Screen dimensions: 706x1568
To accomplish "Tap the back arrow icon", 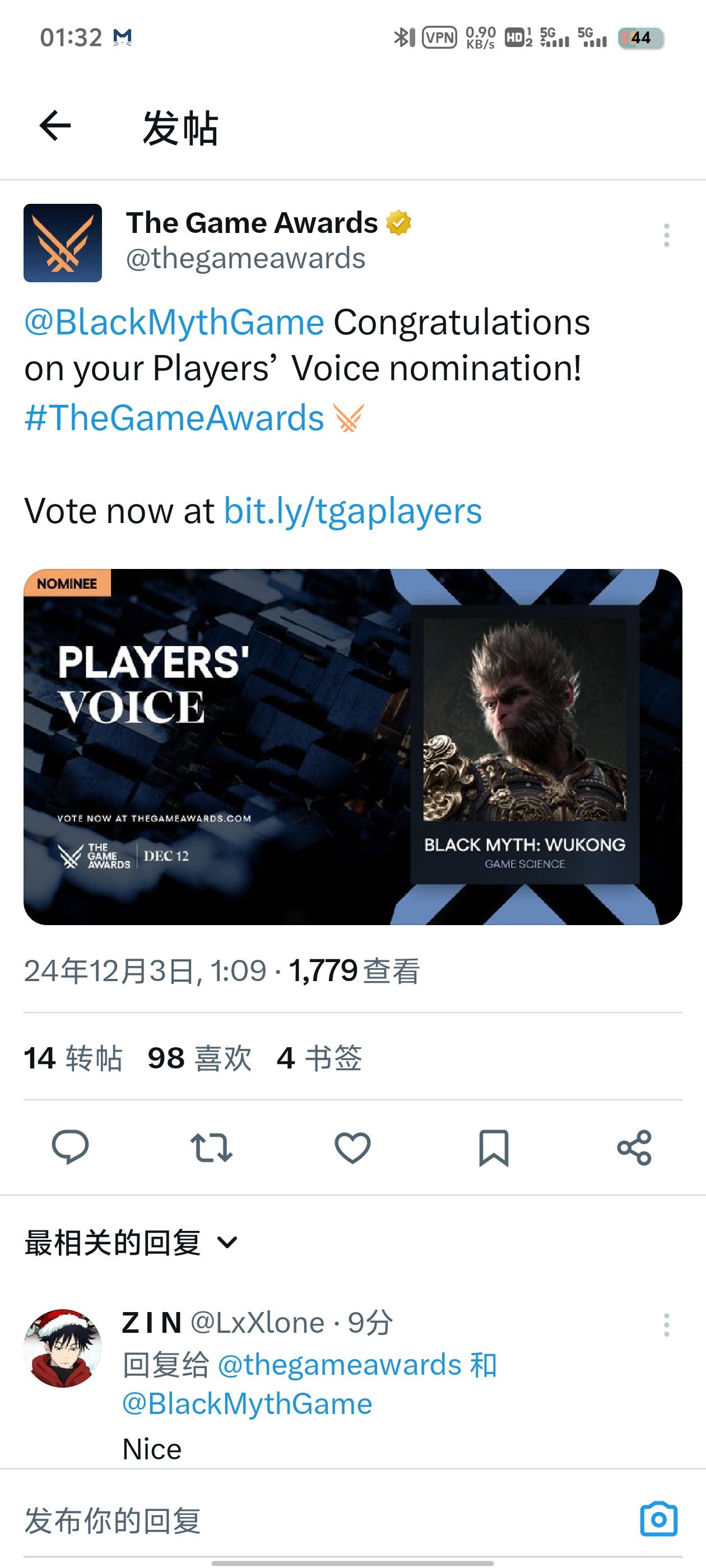I will (55, 126).
